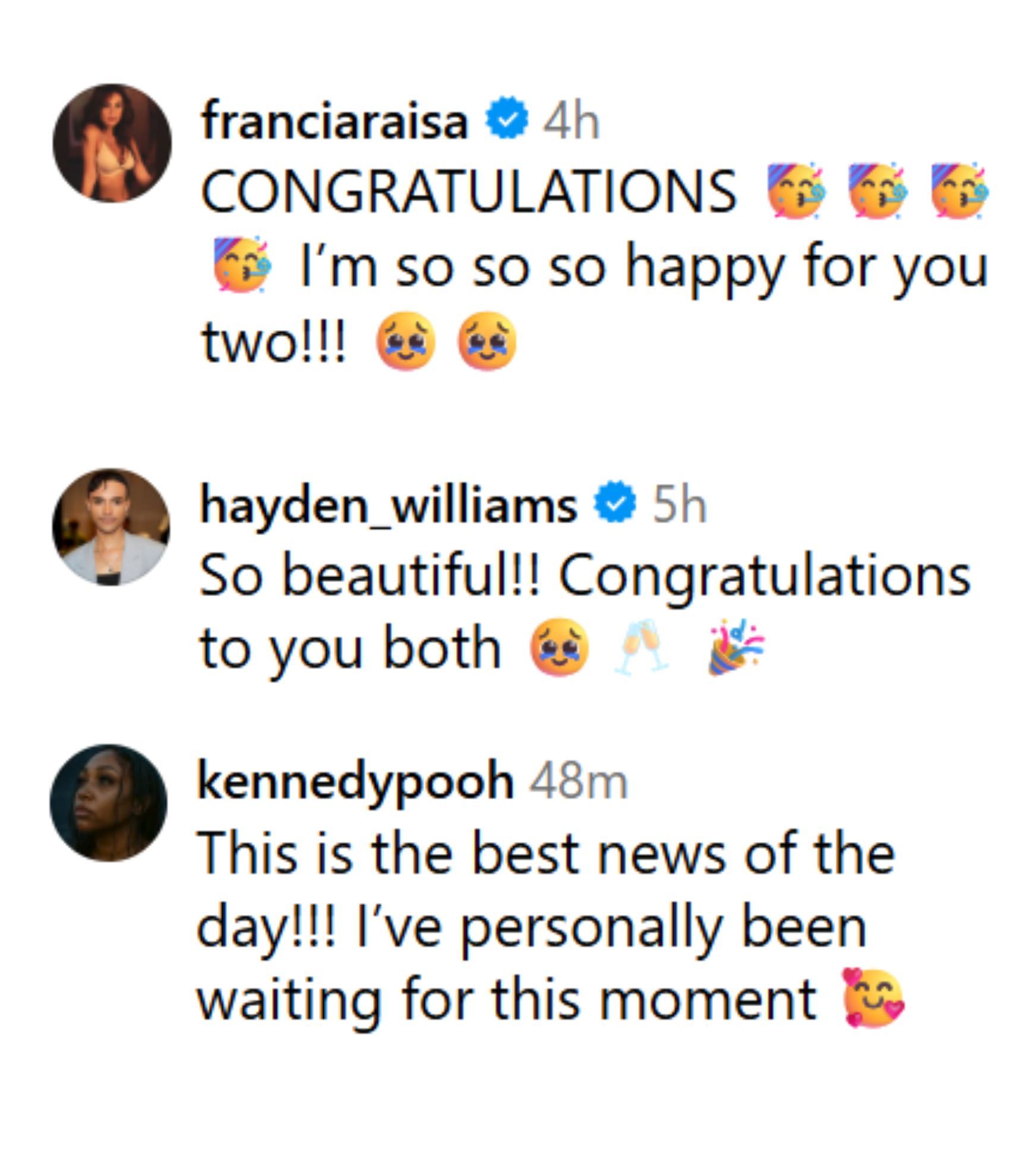Click the verified badge beside franciaraisa
This screenshot has width=1036, height=1158.
click(506, 118)
